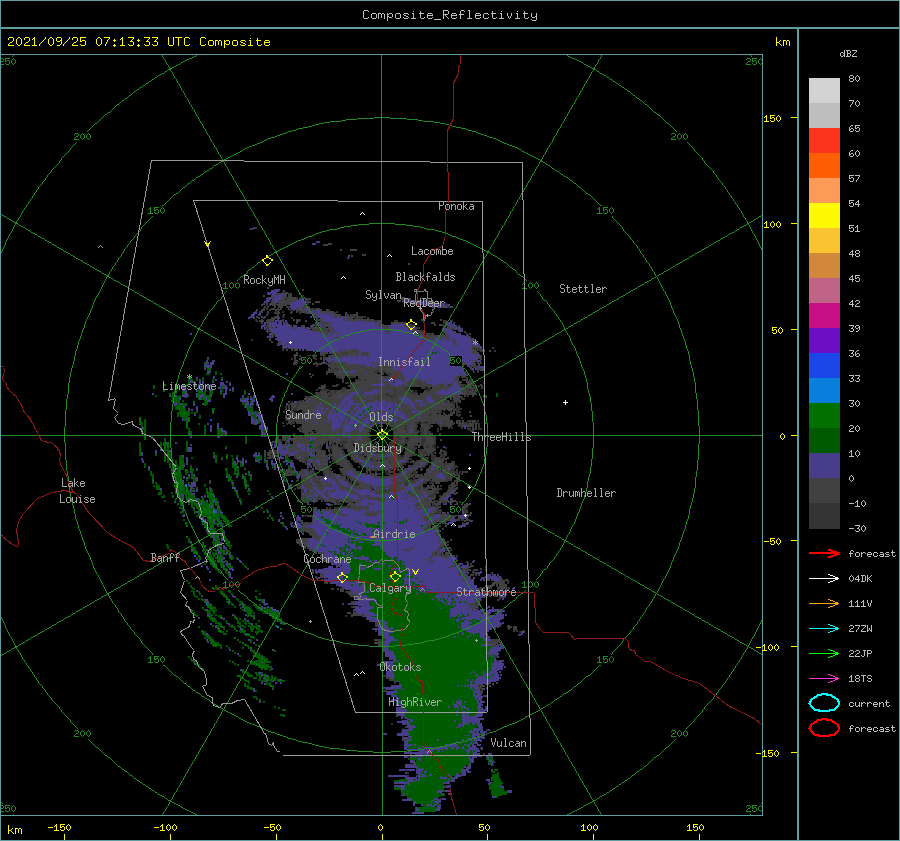This screenshot has width=900, height=841.
Task: Click the RockyMH label
Action: (x=264, y=280)
